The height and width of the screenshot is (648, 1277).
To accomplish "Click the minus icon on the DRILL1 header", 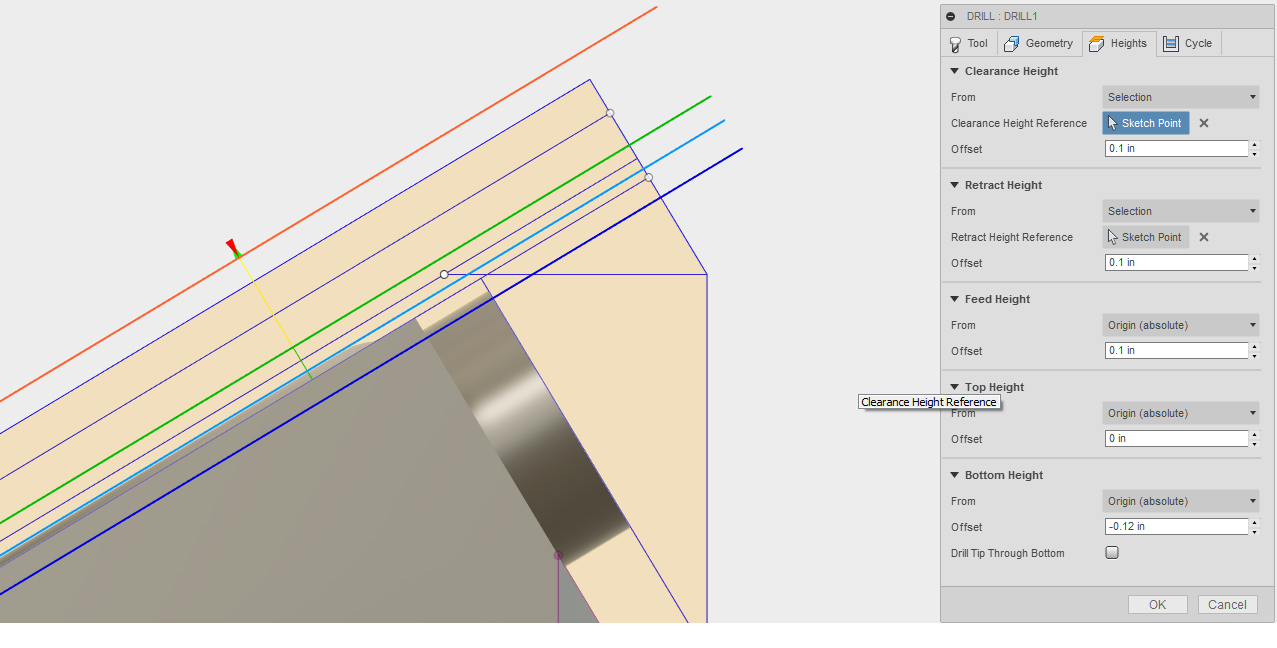I will pyautogui.click(x=949, y=16).
